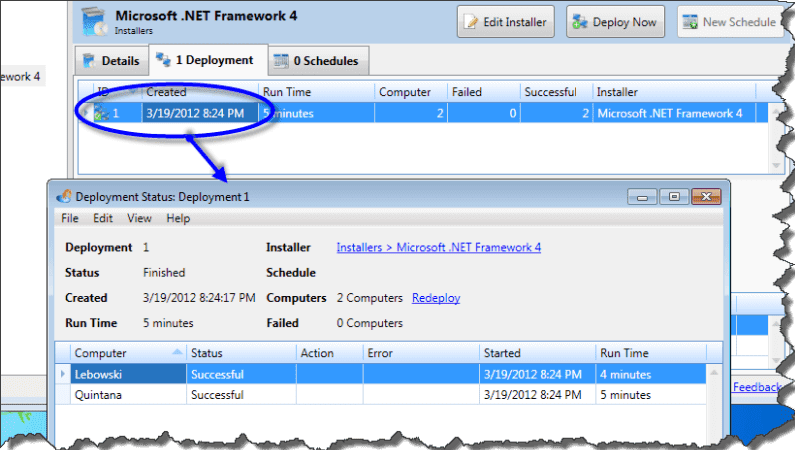Click Quintana's Successful status cell

(x=241, y=395)
